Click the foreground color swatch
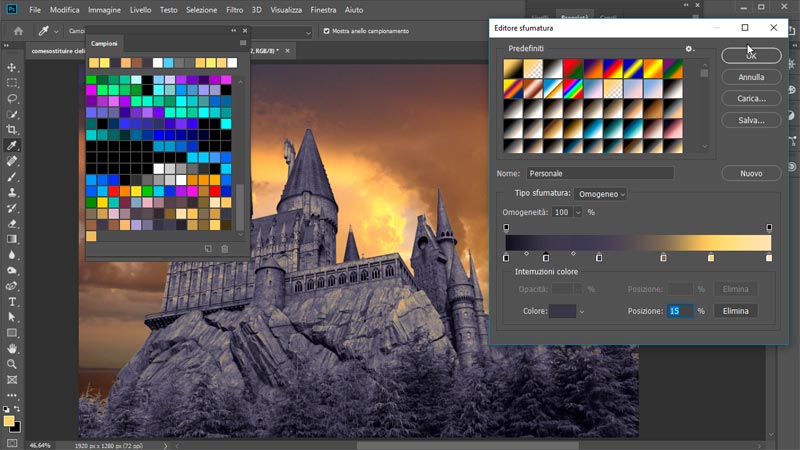Viewport: 800px width, 450px height. 9,421
